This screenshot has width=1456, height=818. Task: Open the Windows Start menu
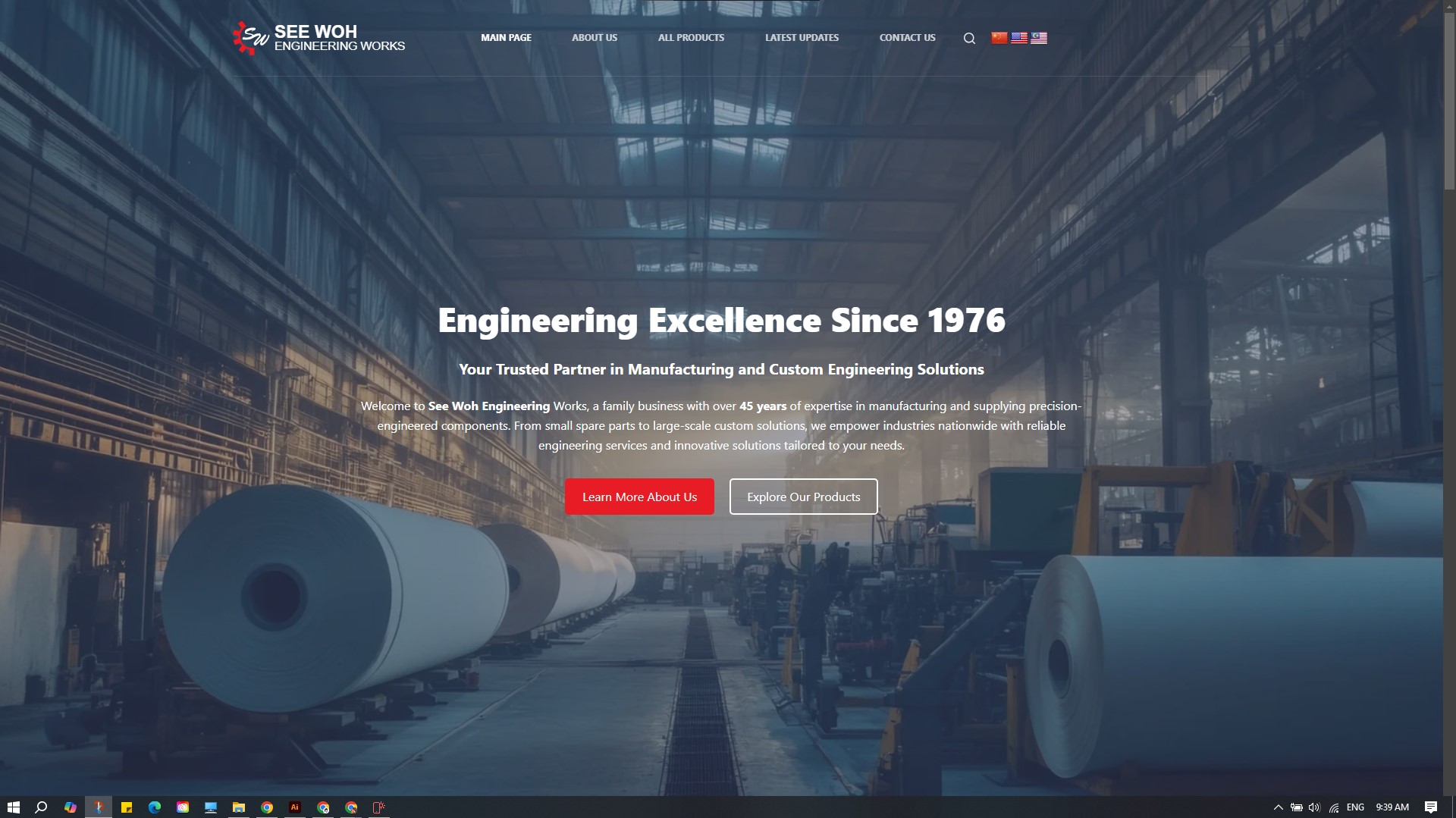click(x=13, y=807)
